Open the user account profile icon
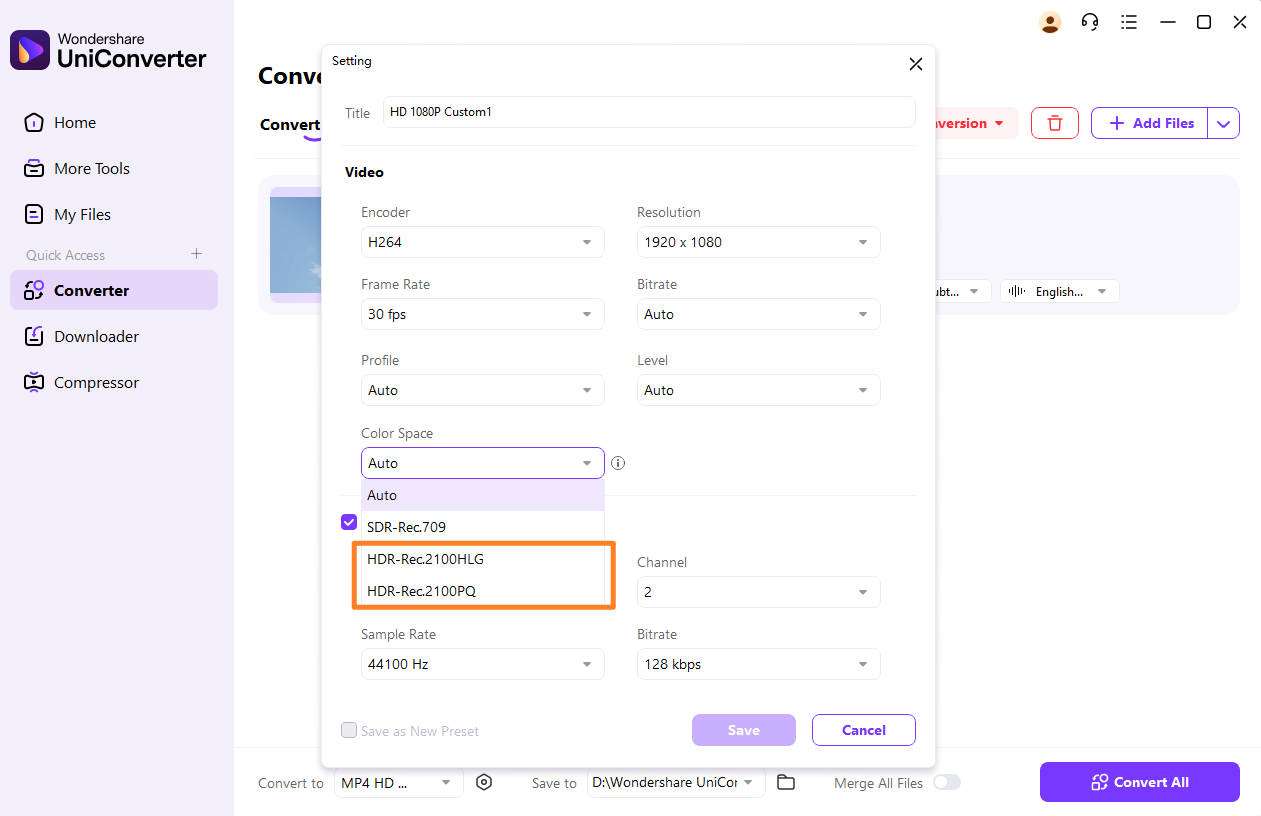1261x816 pixels. click(x=1050, y=22)
